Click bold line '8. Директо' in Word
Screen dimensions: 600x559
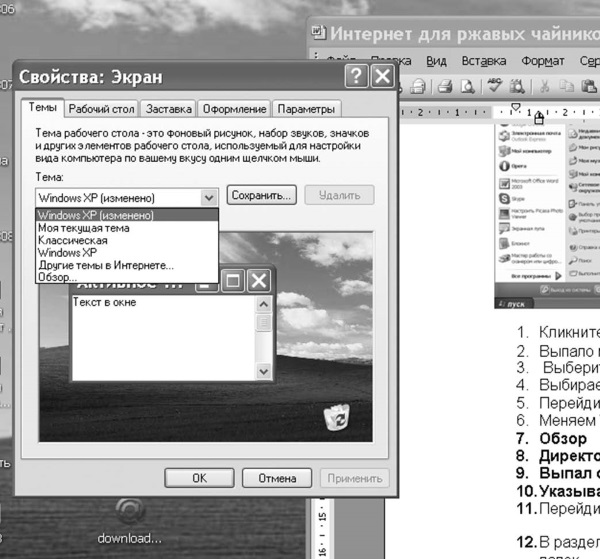pos(558,456)
